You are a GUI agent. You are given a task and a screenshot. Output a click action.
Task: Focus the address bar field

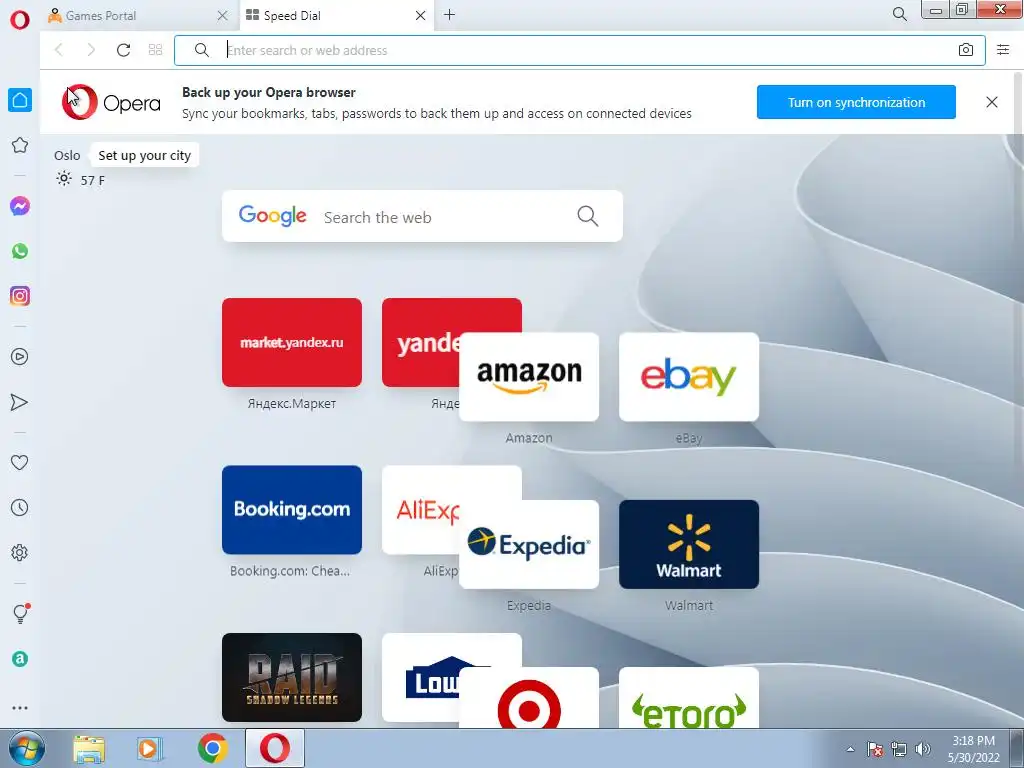point(579,50)
